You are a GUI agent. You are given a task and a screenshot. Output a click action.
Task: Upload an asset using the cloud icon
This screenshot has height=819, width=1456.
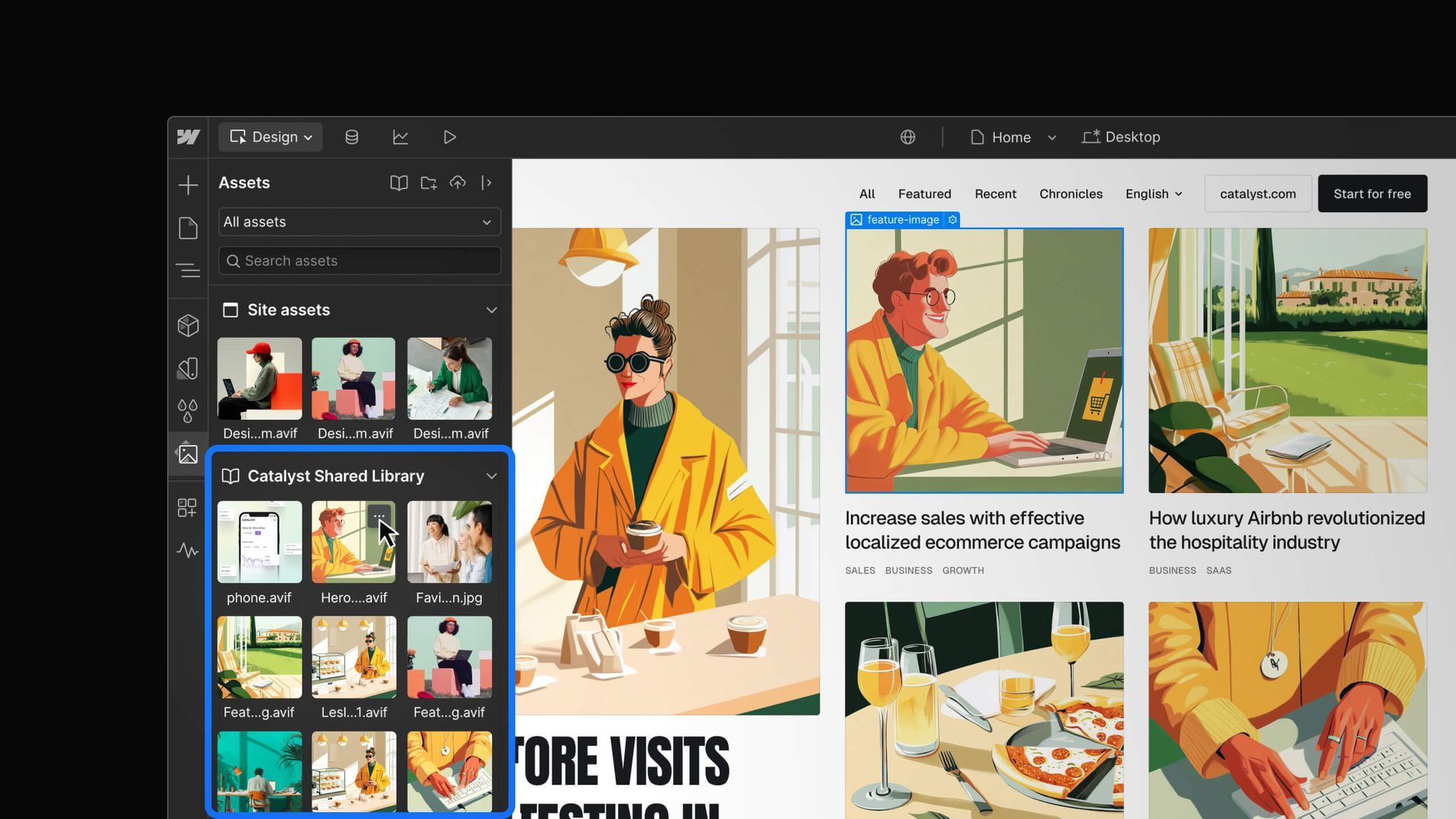pyautogui.click(x=457, y=183)
